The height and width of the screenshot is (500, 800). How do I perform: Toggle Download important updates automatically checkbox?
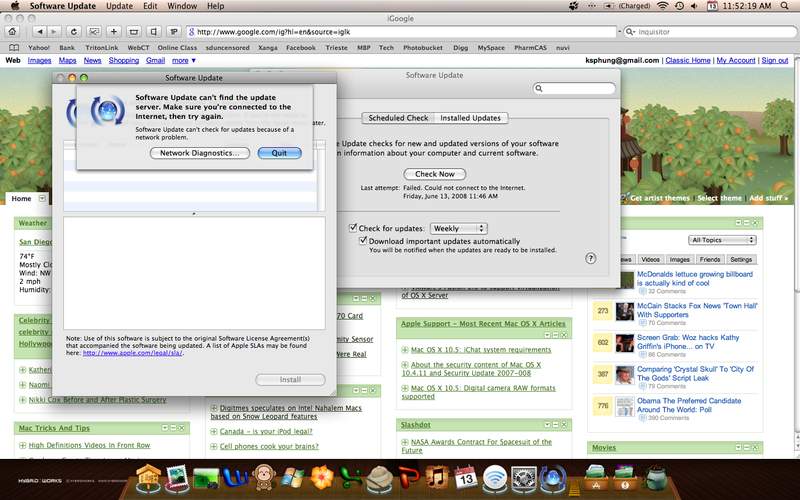coord(363,240)
